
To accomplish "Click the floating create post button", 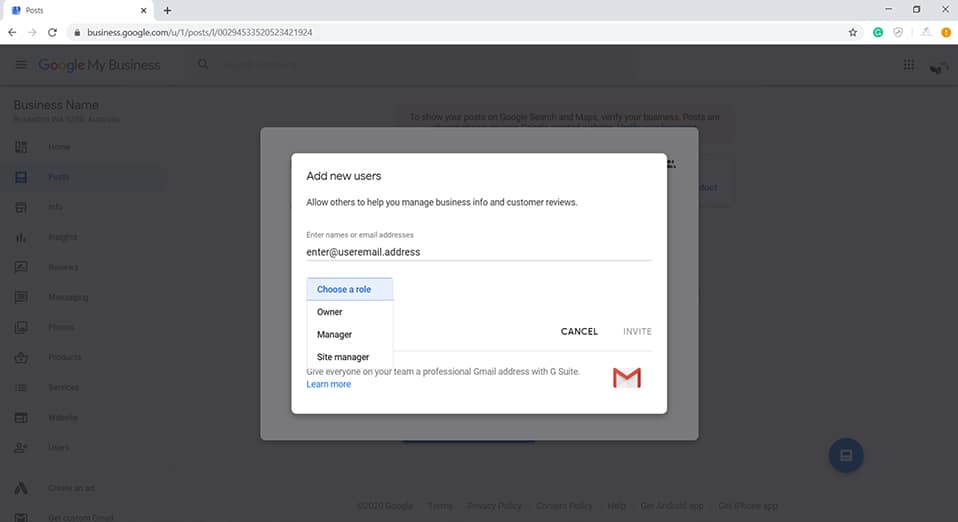I will [846, 455].
